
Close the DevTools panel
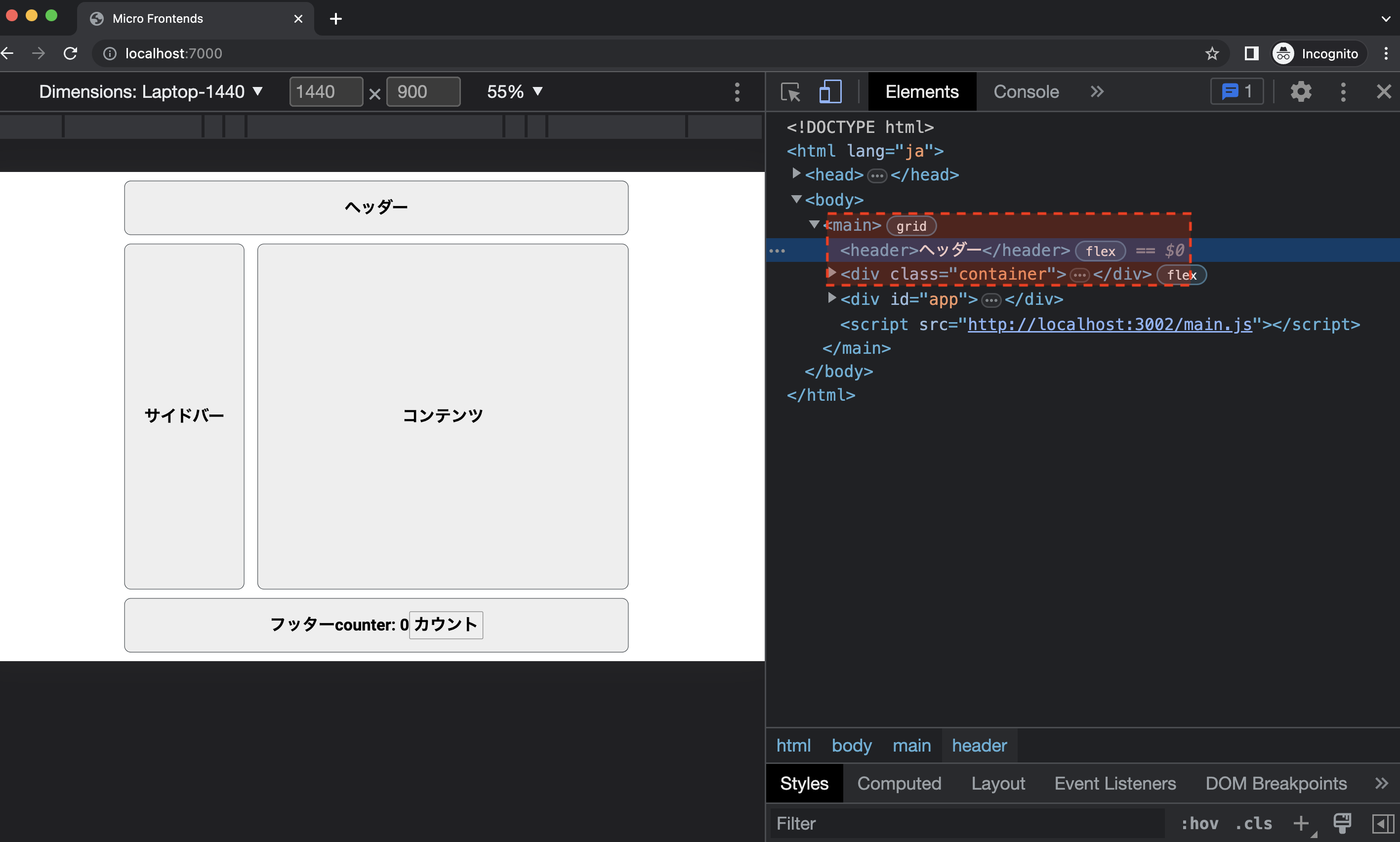[1384, 92]
